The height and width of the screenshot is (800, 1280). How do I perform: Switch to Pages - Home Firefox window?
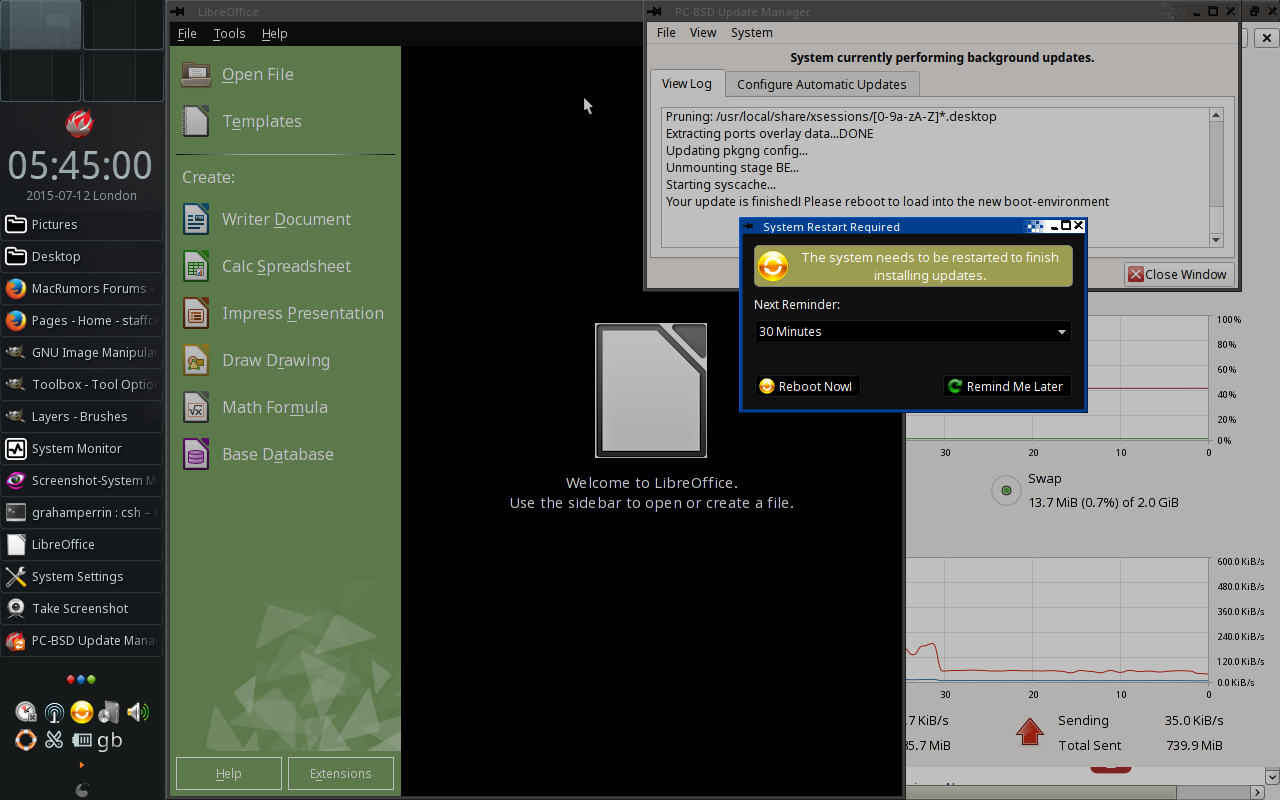pyautogui.click(x=81, y=321)
